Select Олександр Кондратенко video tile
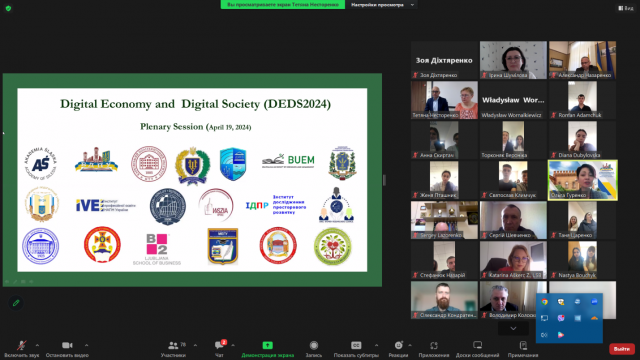The width and height of the screenshot is (640, 360). pyautogui.click(x=444, y=300)
